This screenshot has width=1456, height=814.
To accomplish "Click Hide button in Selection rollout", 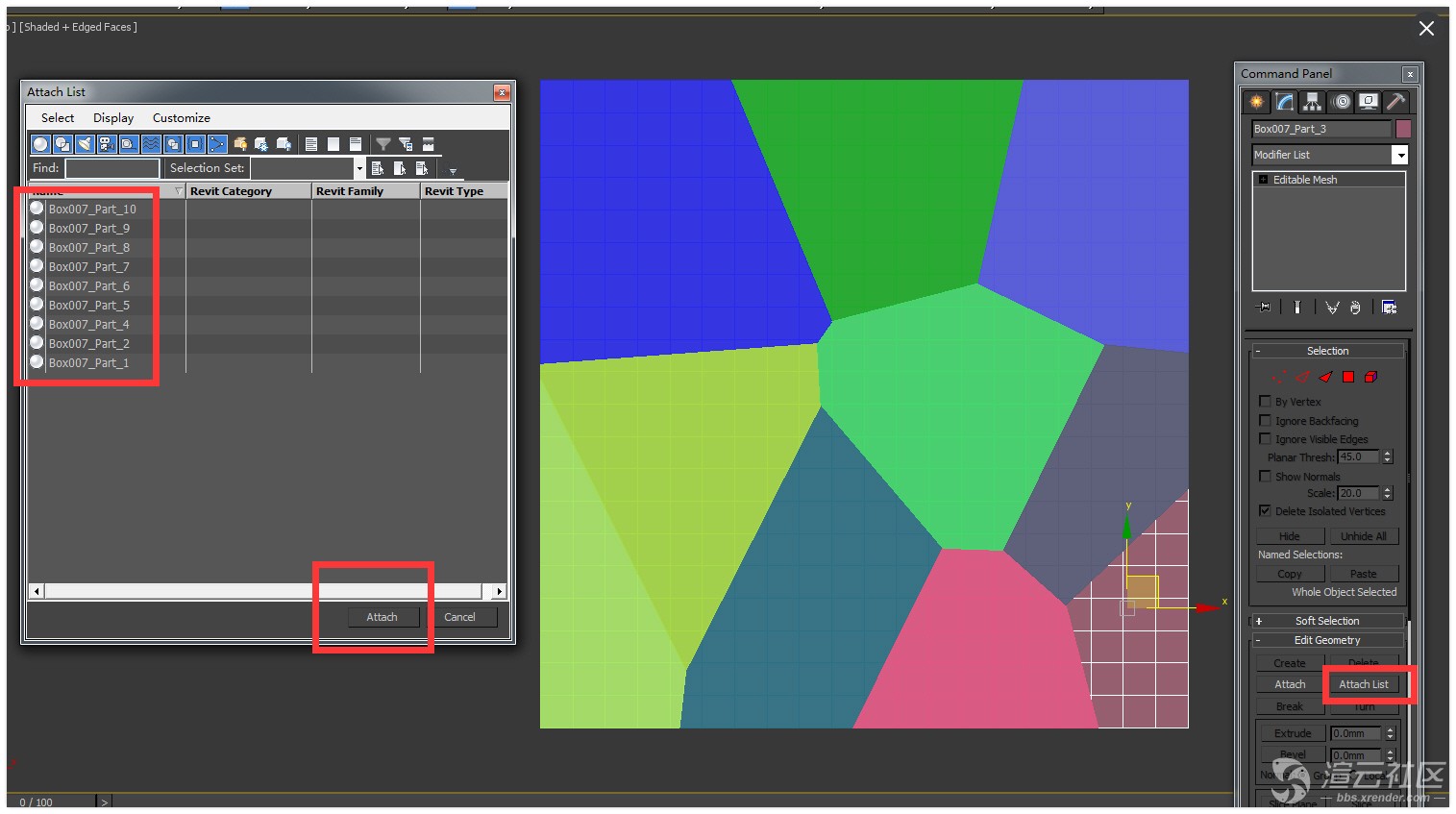I will coord(1290,536).
